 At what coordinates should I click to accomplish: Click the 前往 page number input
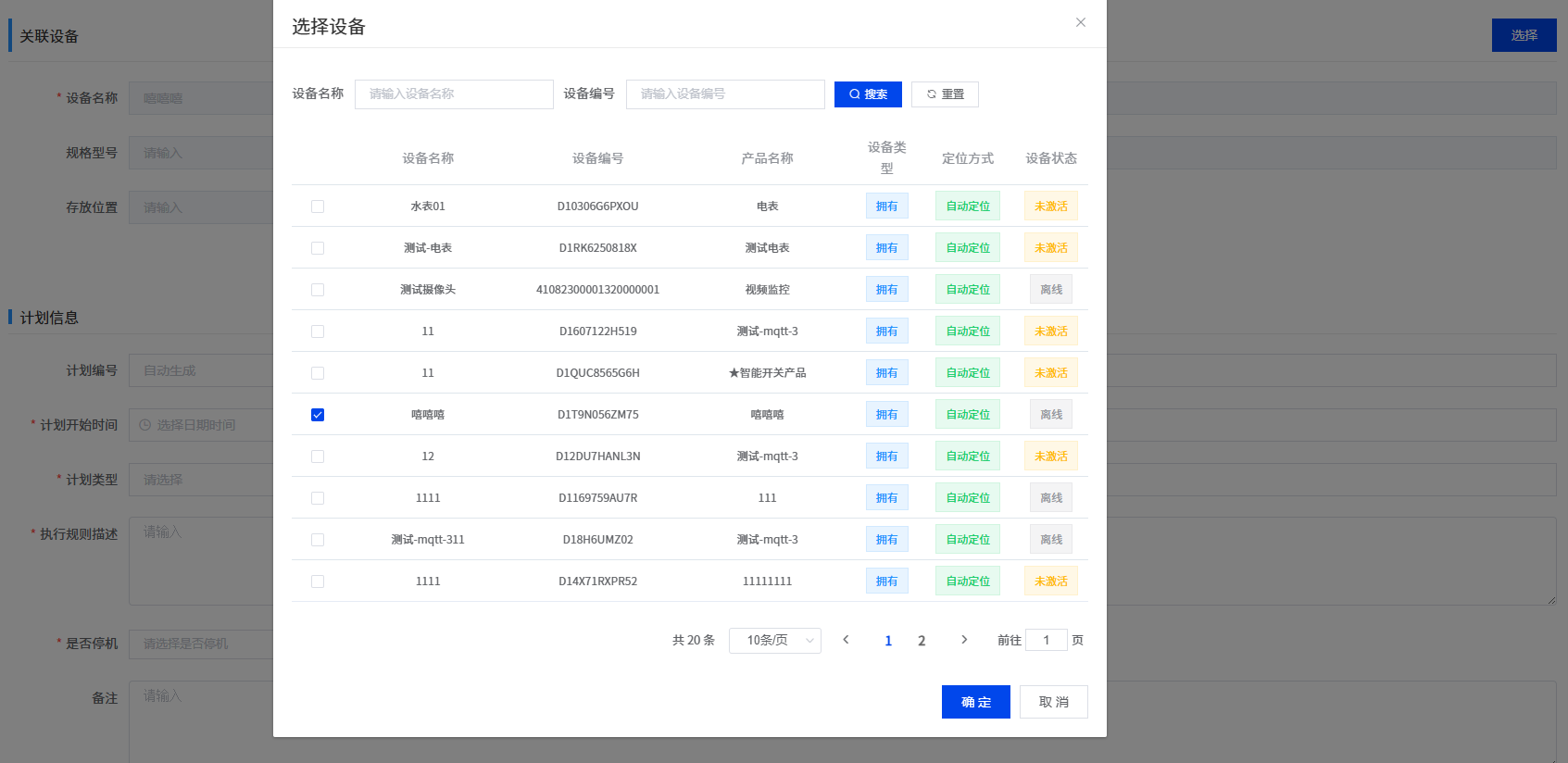[x=1047, y=640]
